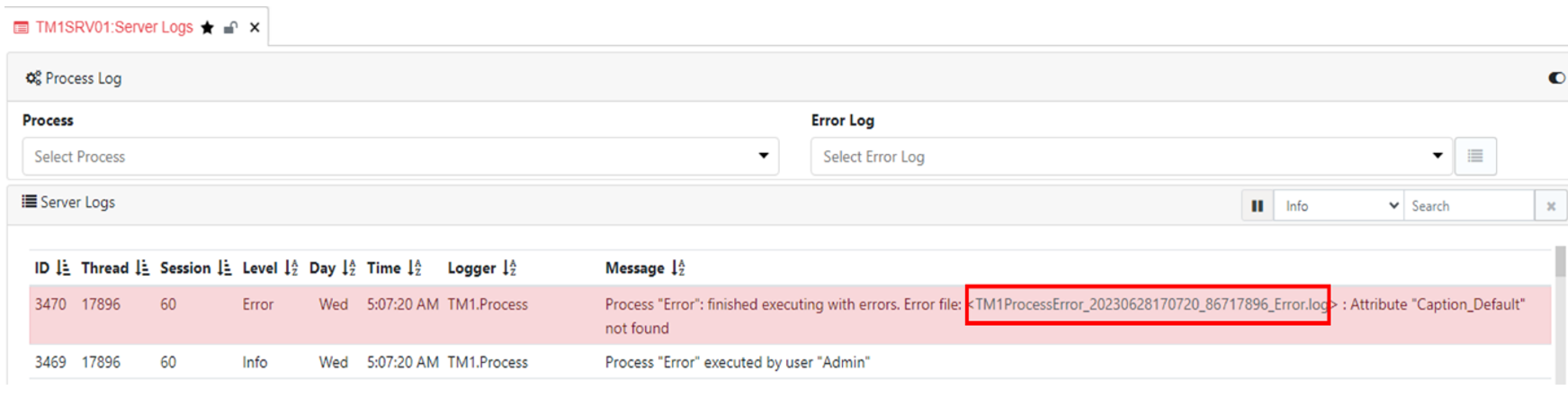
Task: Open the Select Process dropdown
Action: [x=400, y=157]
